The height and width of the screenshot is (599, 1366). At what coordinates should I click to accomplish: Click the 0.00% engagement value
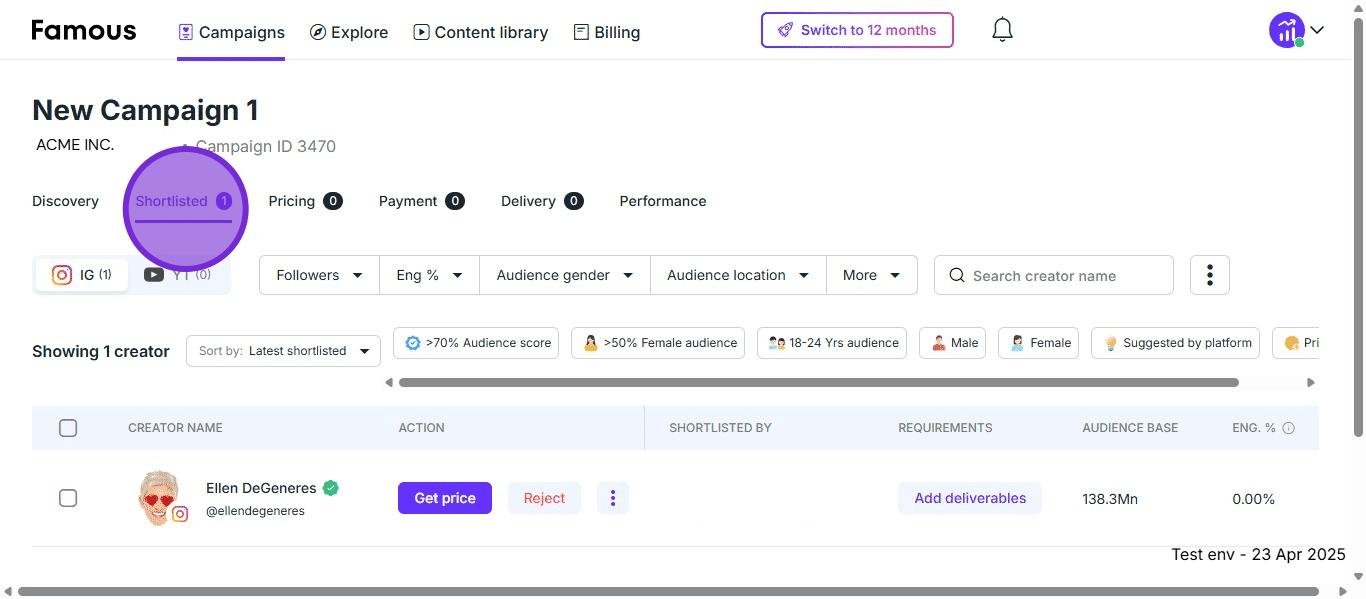tap(1253, 499)
